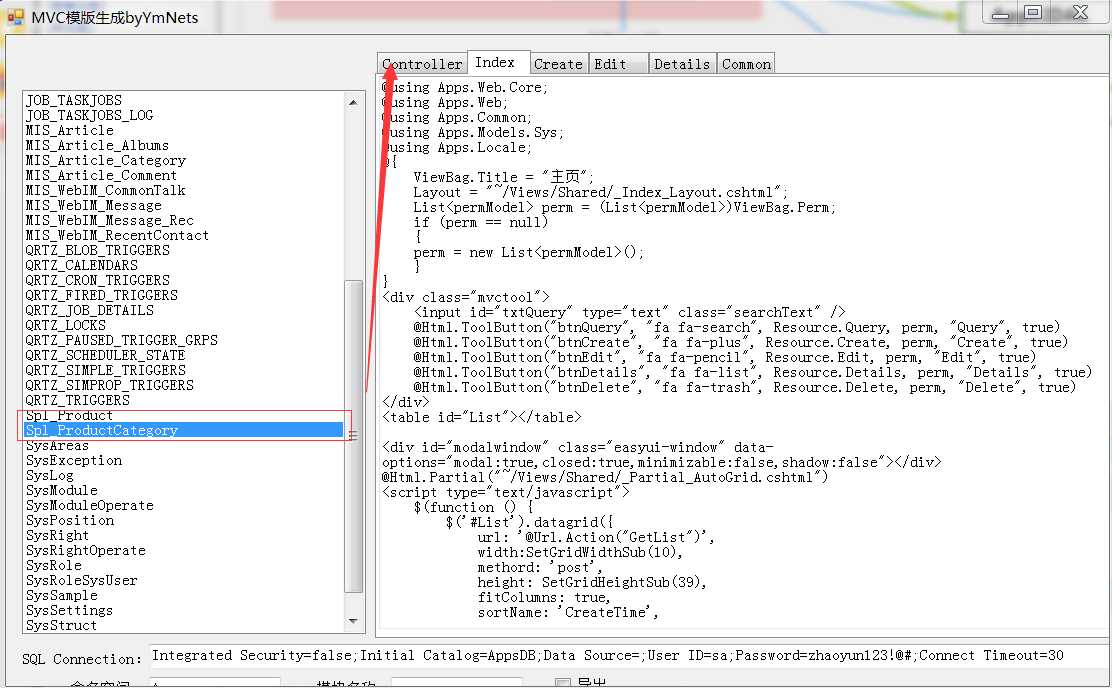The width and height of the screenshot is (1112, 688).
Task: Choose the SysPosition table
Action: point(70,520)
